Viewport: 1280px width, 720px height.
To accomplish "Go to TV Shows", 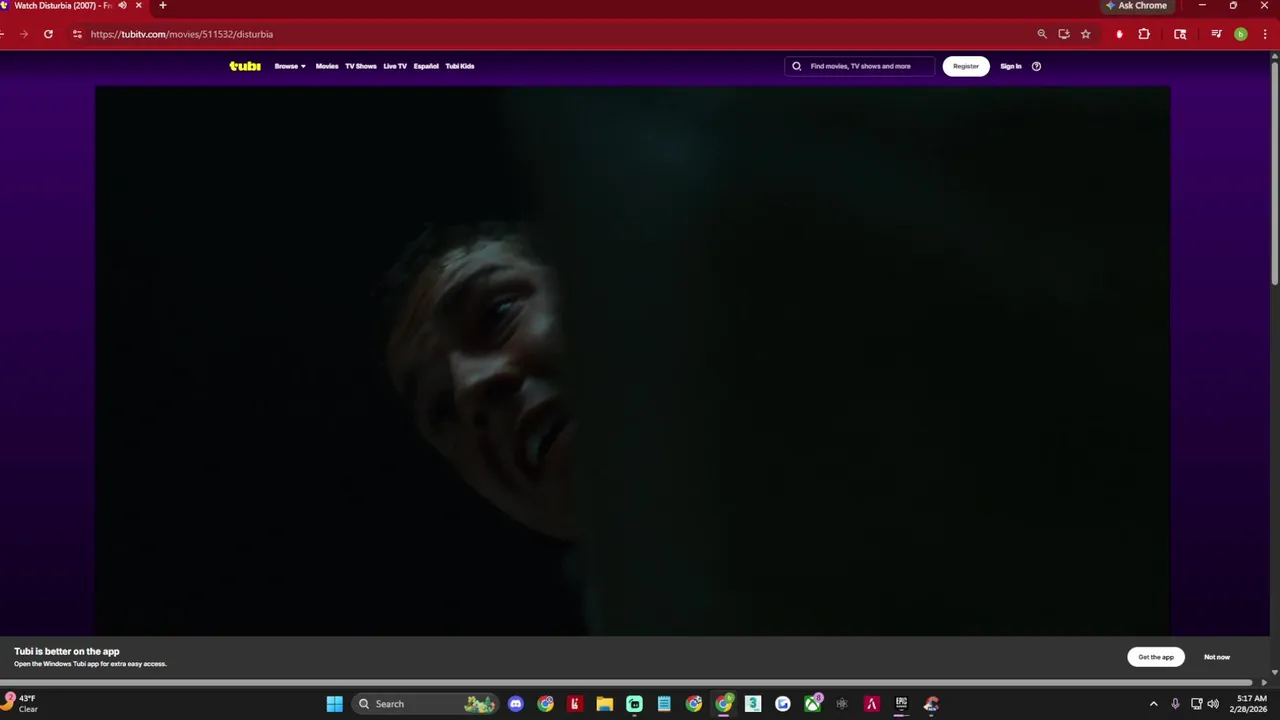I will (361, 66).
